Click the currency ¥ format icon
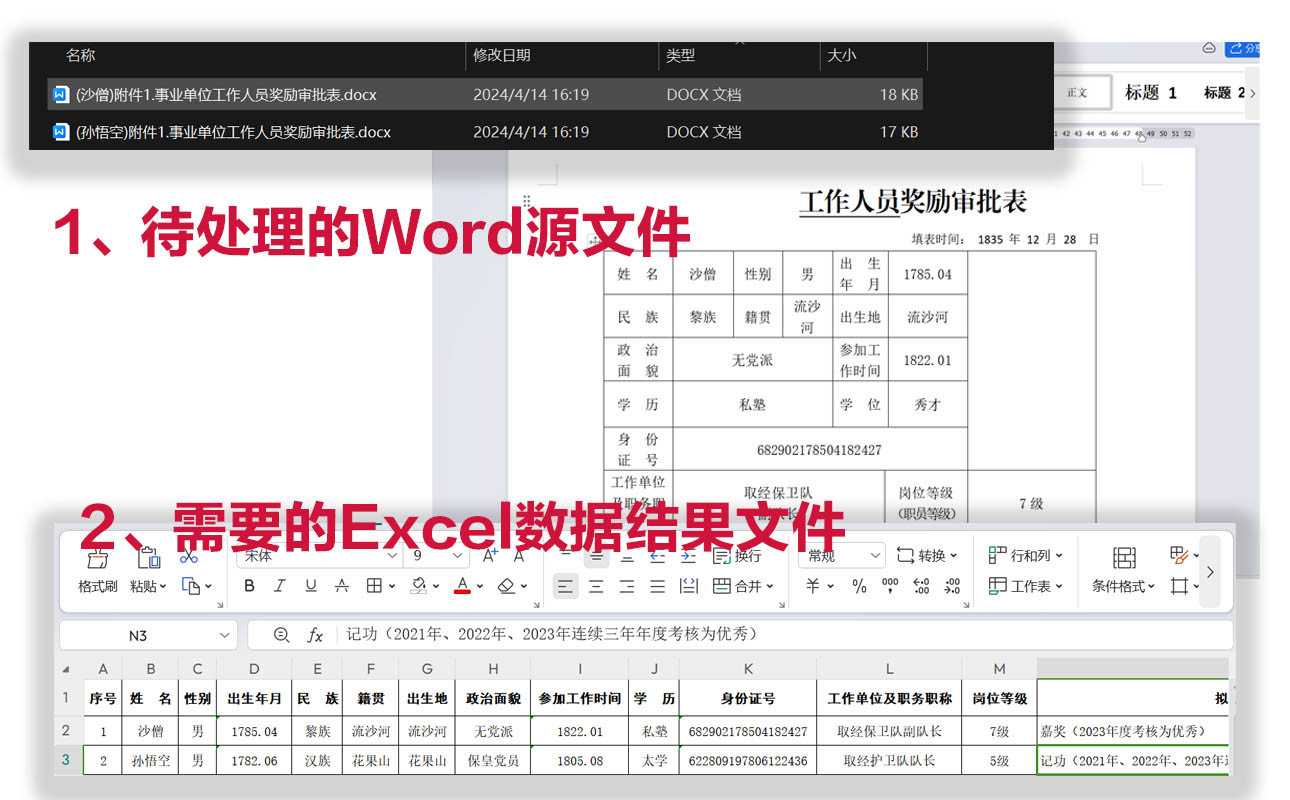The height and width of the screenshot is (800, 1290). (x=813, y=586)
